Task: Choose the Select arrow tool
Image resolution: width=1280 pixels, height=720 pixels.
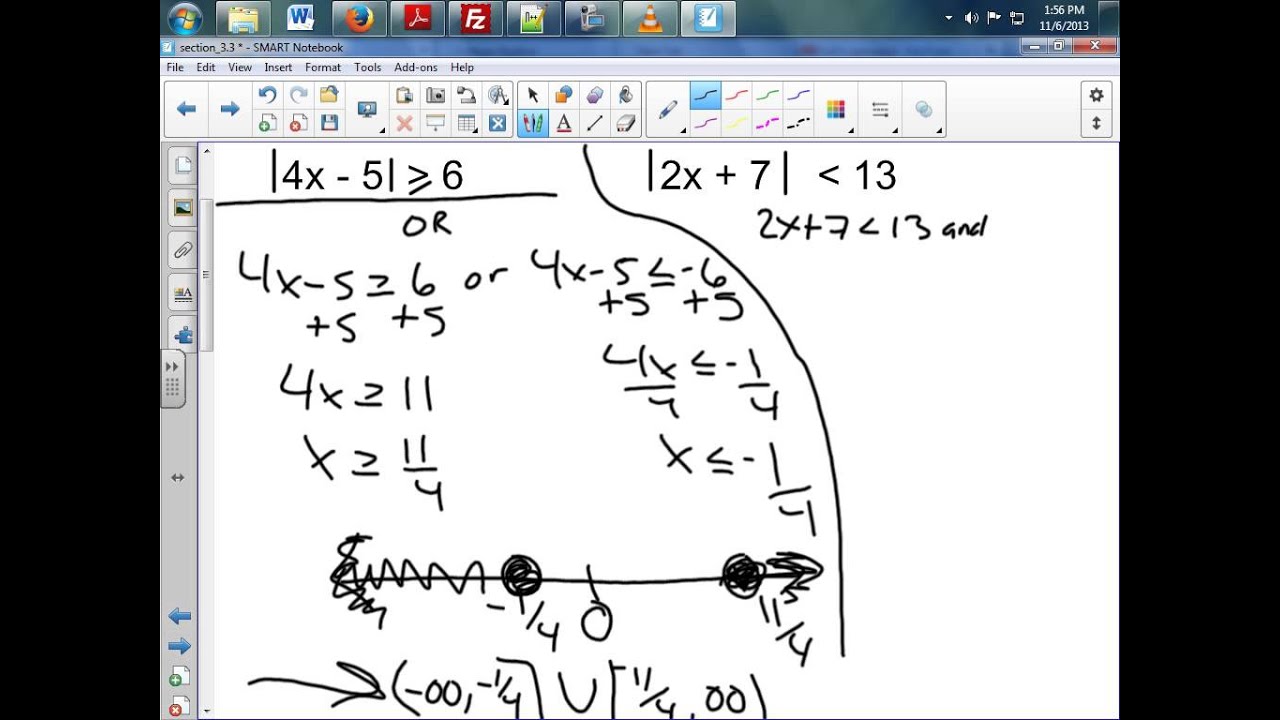Action: [x=533, y=95]
